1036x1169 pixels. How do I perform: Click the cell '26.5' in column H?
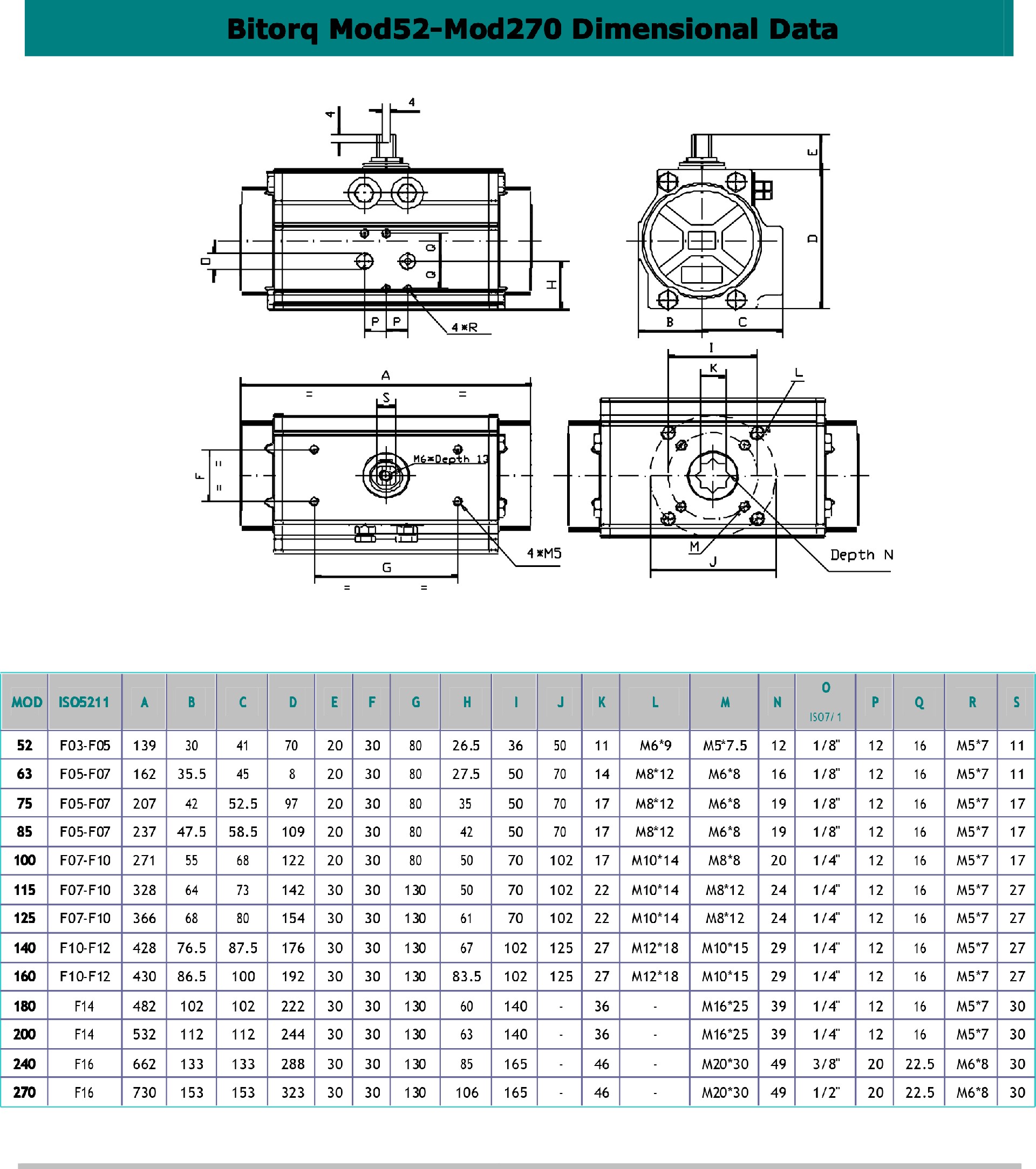click(x=466, y=746)
